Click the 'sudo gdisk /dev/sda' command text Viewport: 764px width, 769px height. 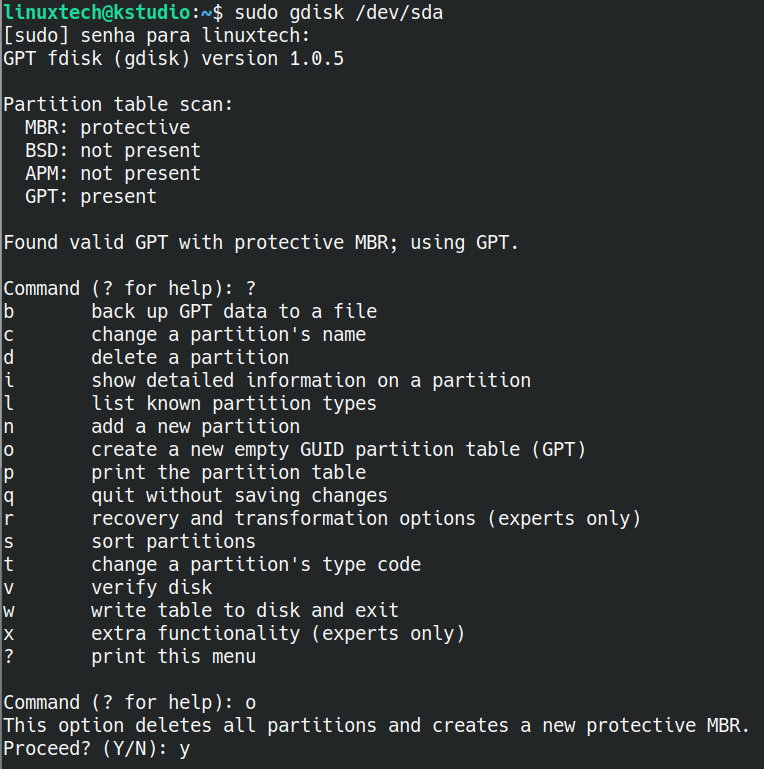339,13
